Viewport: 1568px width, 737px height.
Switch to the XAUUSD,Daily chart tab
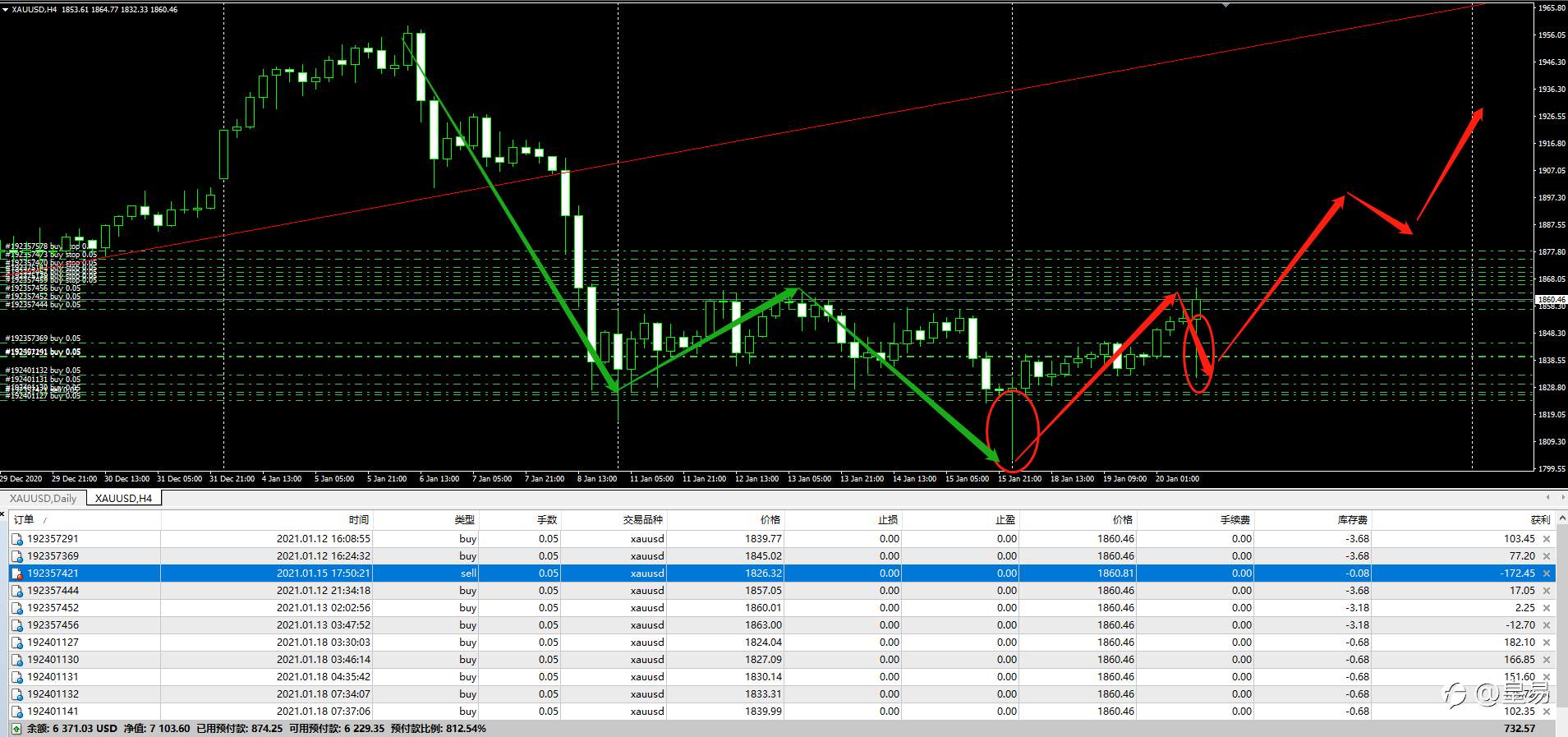pyautogui.click(x=43, y=498)
